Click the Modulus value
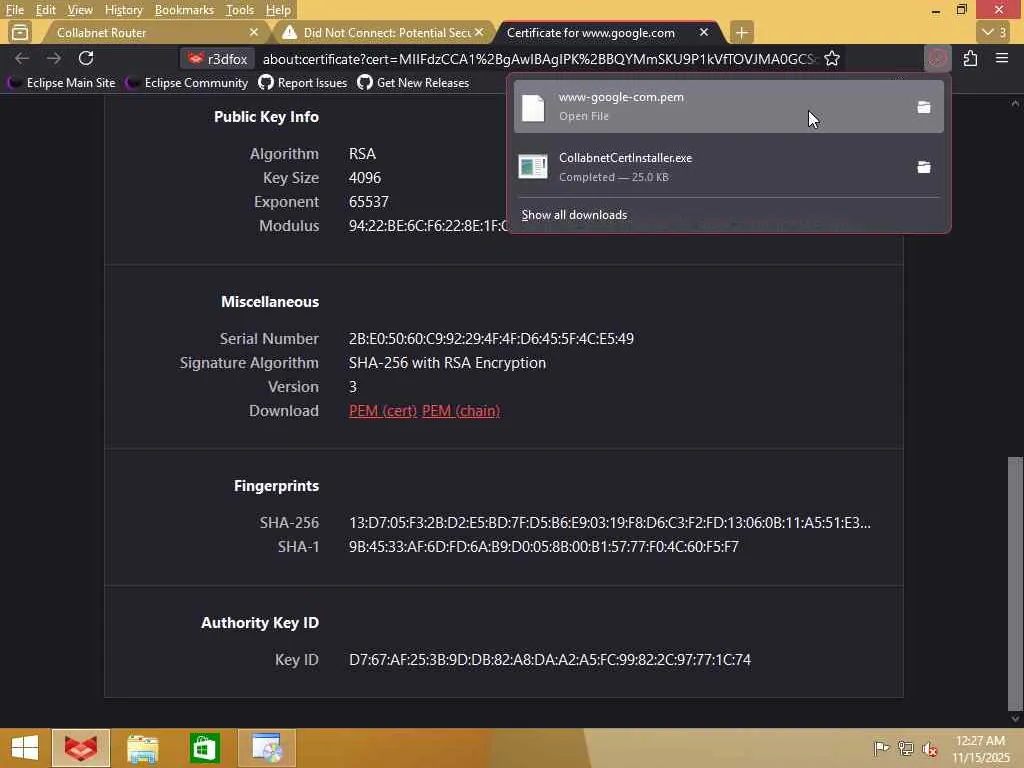The height and width of the screenshot is (768, 1024). [x=428, y=226]
